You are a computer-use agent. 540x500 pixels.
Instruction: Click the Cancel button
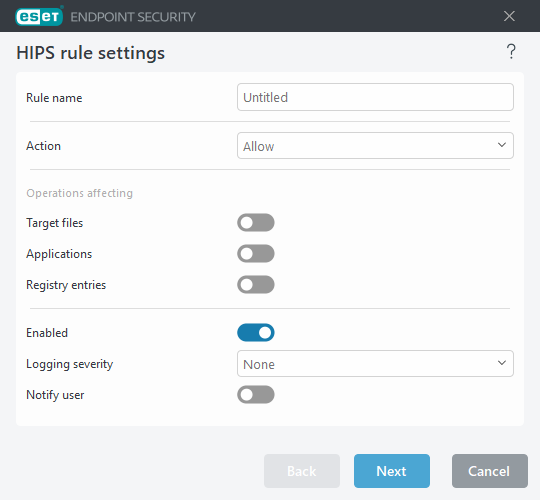tap(489, 471)
